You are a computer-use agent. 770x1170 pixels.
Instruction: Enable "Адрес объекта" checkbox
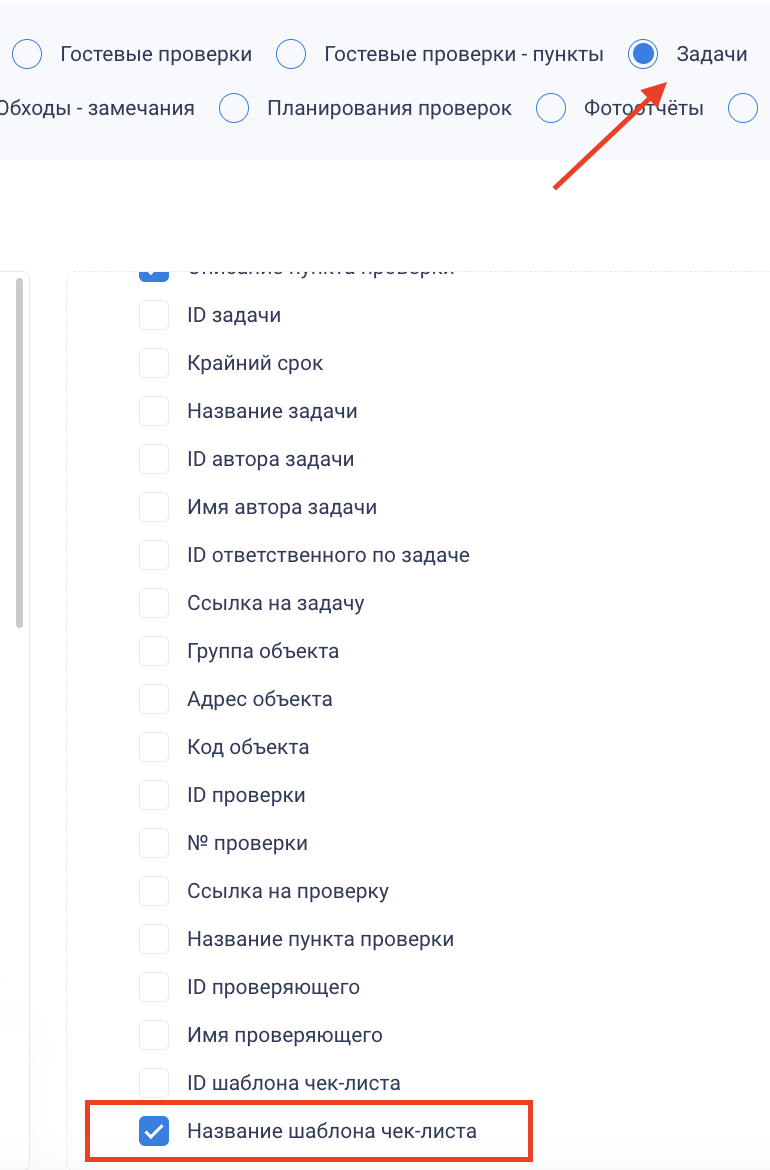click(x=154, y=699)
